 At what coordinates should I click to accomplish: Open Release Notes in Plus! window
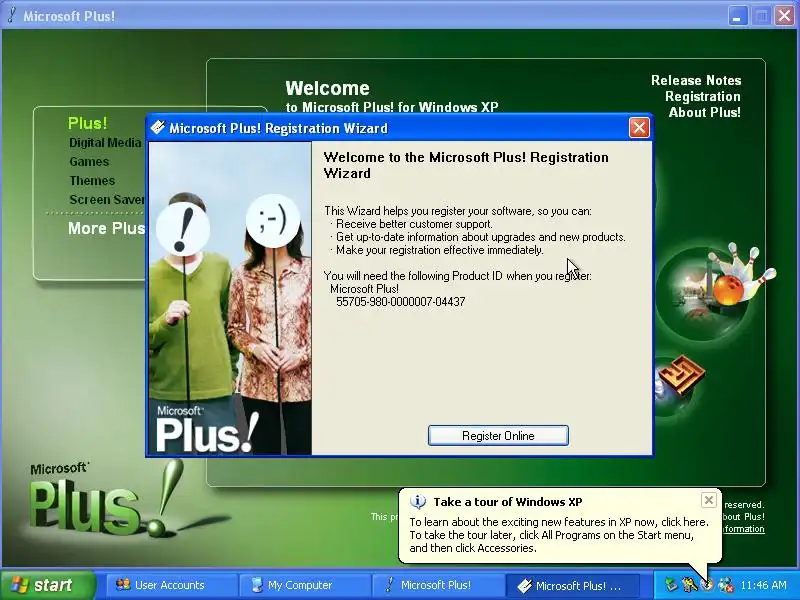point(696,80)
